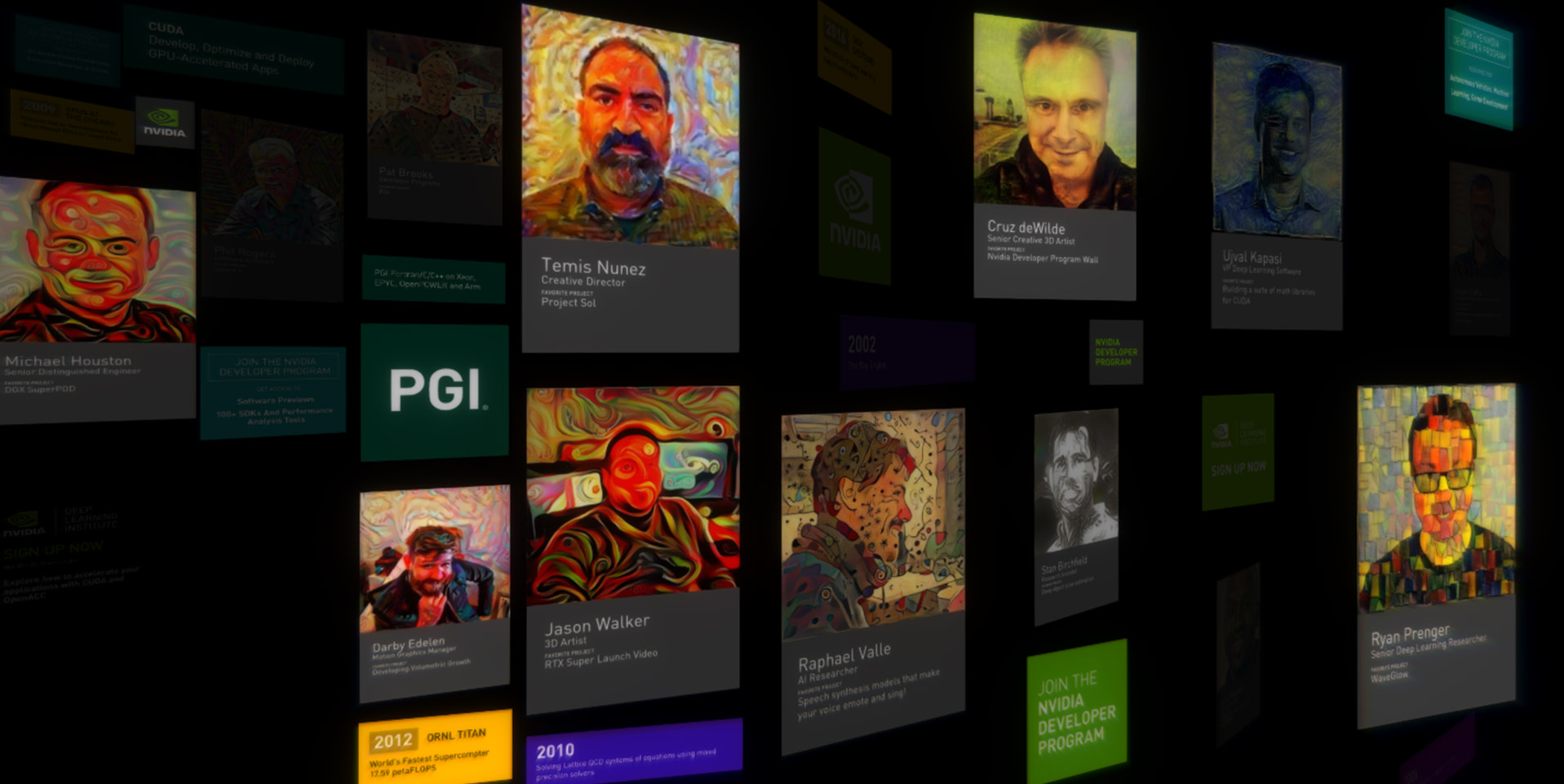Click "Senior Deep Learning Researcher" title

pos(1428,647)
